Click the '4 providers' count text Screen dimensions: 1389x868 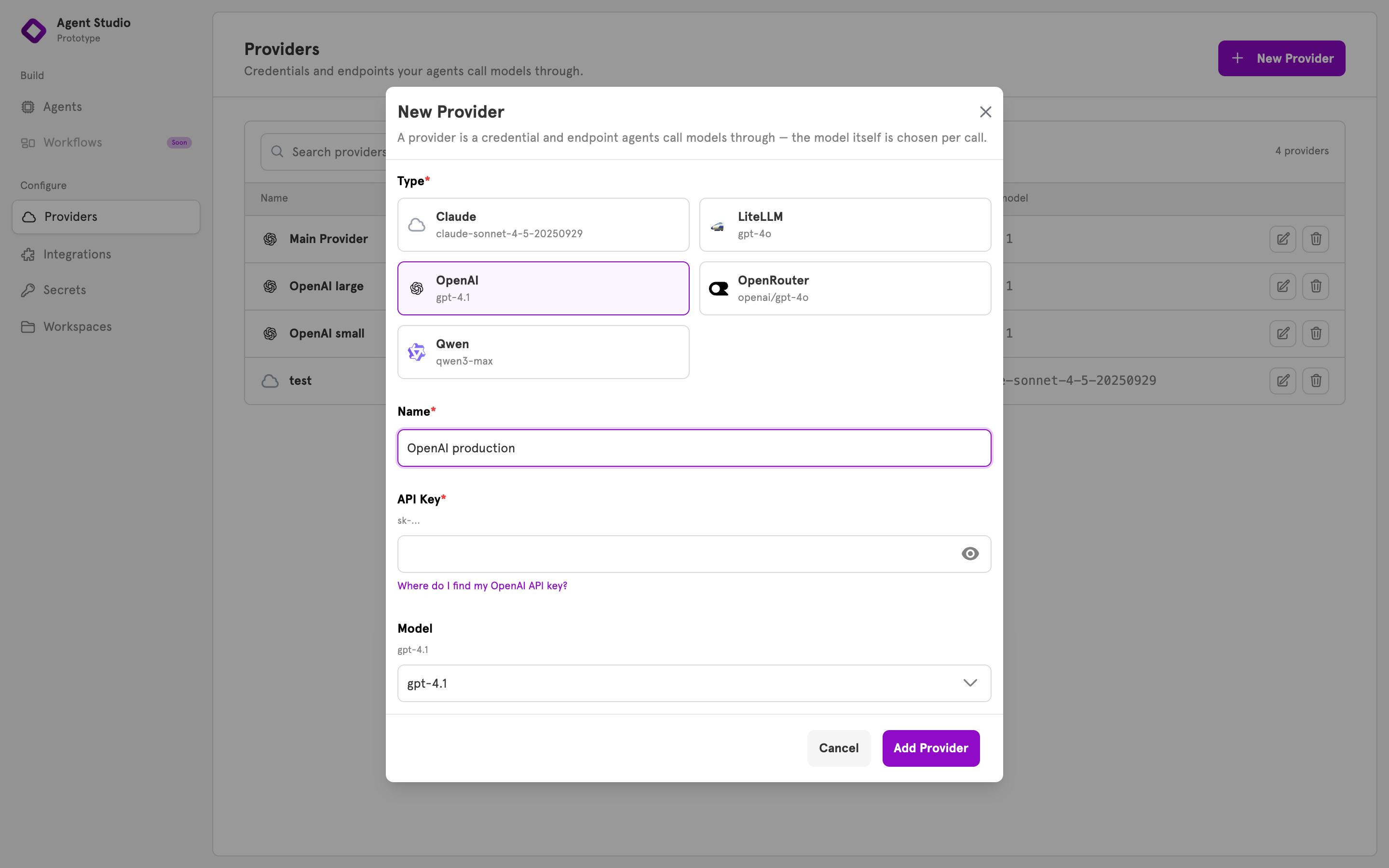point(1302,151)
